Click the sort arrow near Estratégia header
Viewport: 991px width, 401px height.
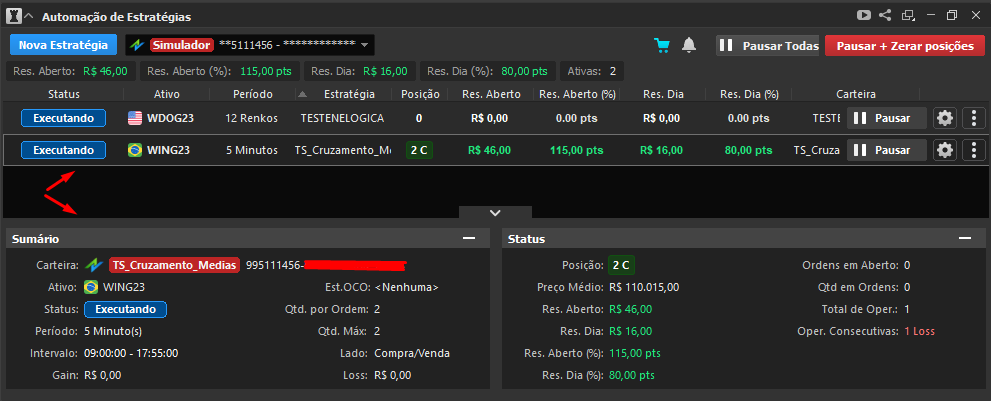(x=302, y=95)
